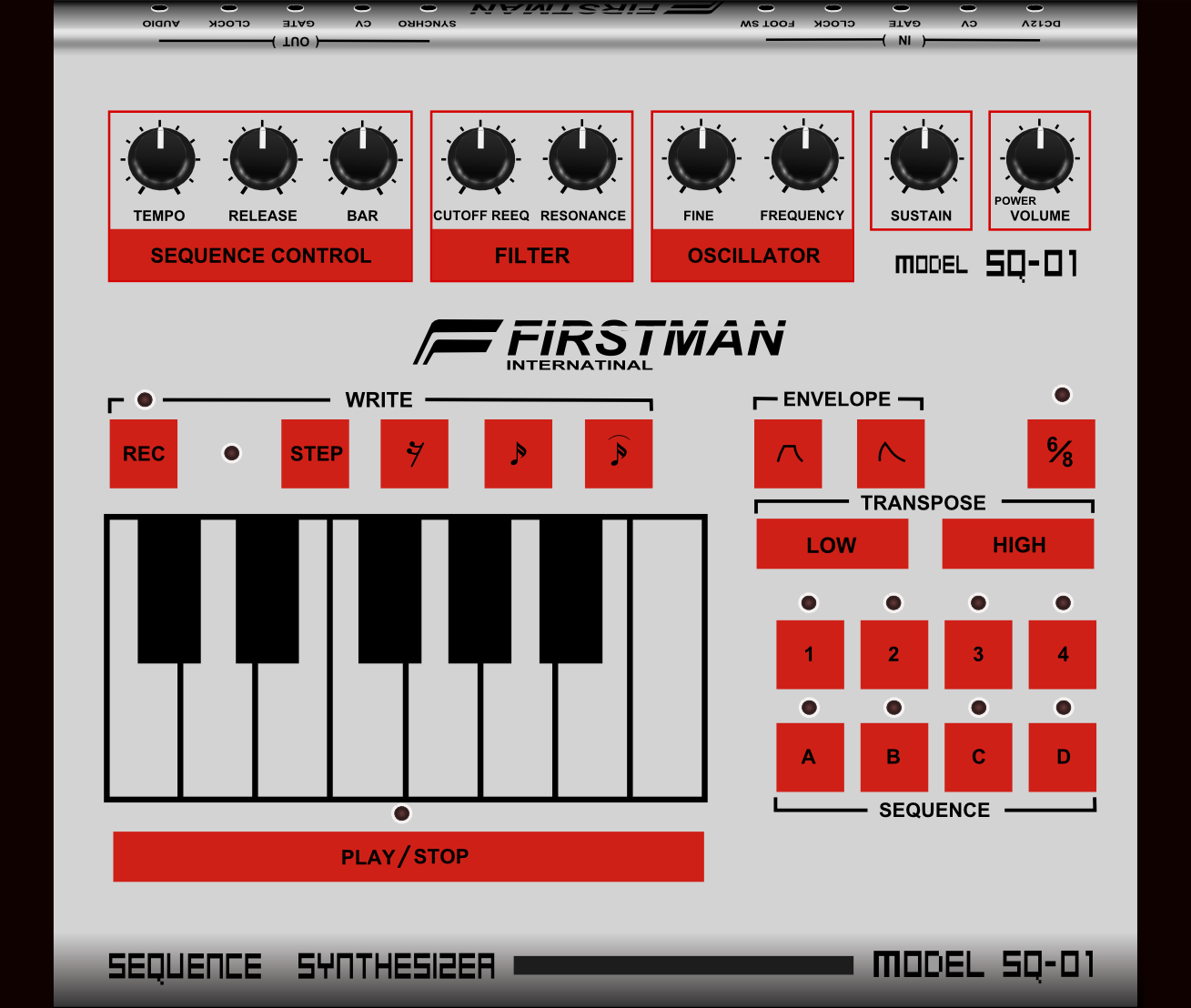Select sequence bank A
Viewport: 1191px width, 1008px height.
point(810,757)
